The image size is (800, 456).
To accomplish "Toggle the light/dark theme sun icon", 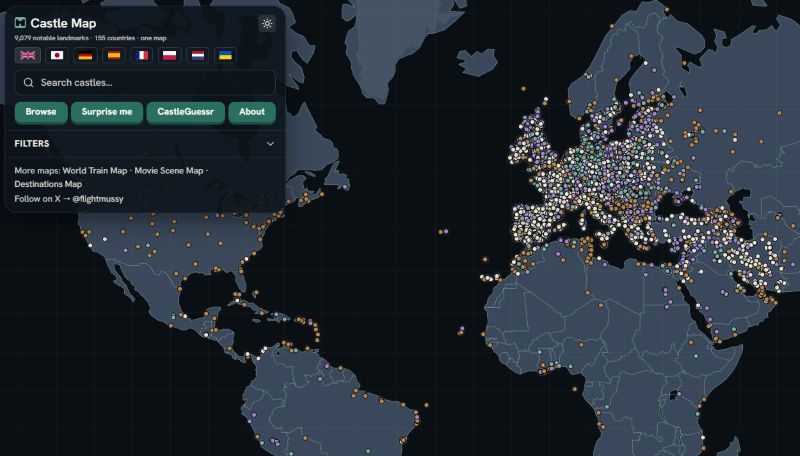I will coord(267,23).
